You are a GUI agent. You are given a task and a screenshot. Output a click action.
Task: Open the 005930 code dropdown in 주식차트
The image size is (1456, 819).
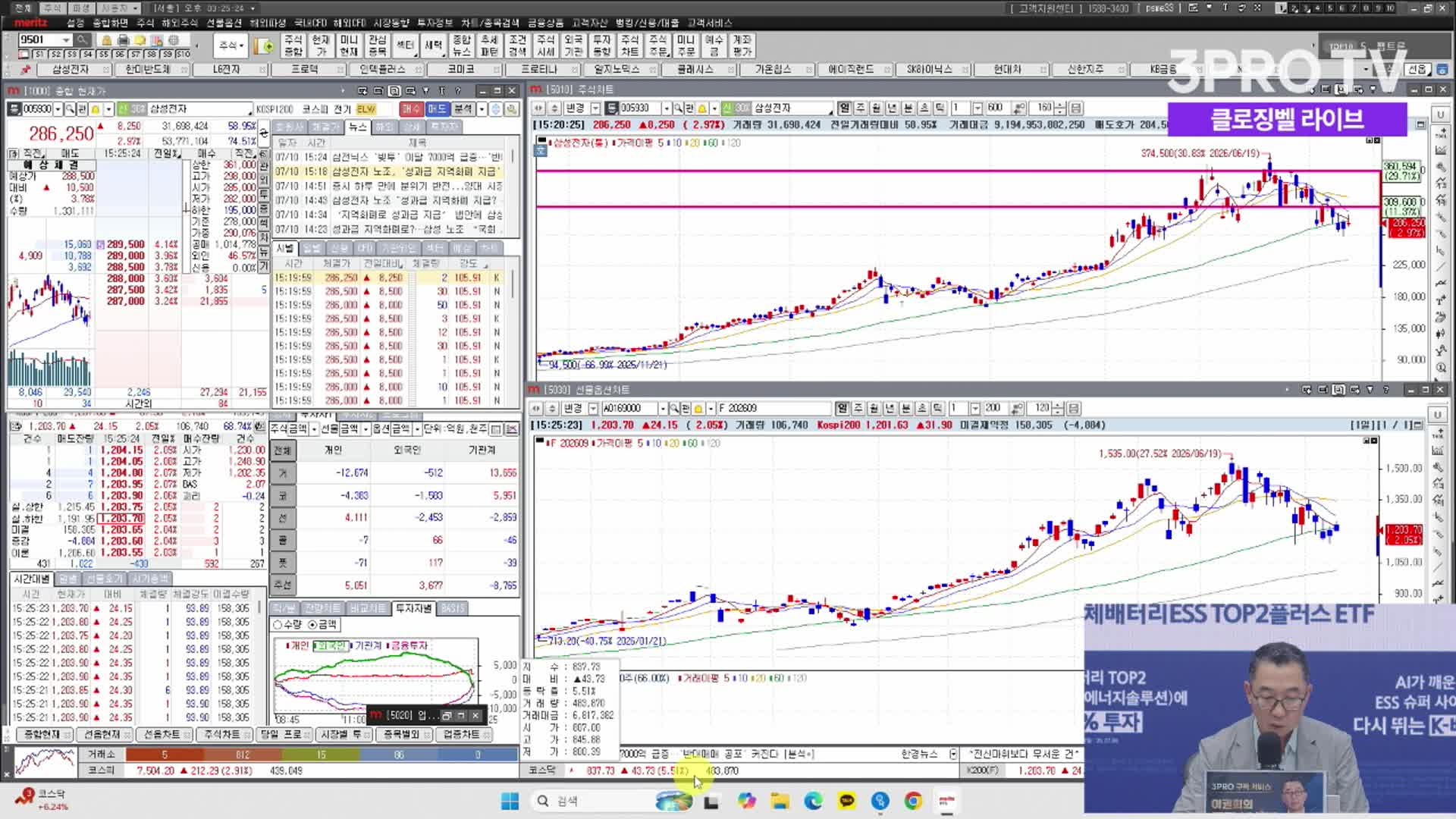click(666, 108)
